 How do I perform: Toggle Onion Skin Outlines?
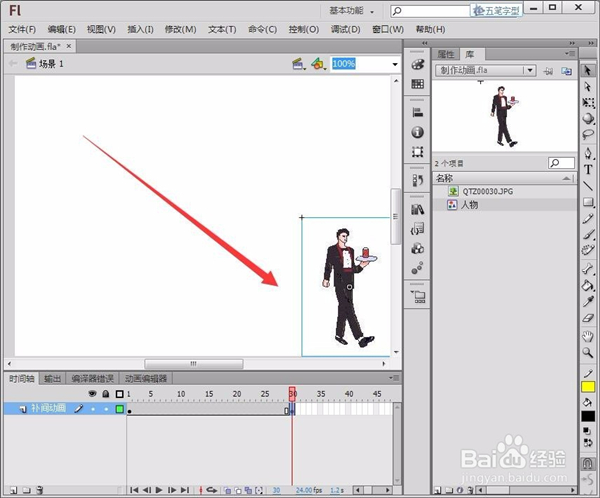238,490
